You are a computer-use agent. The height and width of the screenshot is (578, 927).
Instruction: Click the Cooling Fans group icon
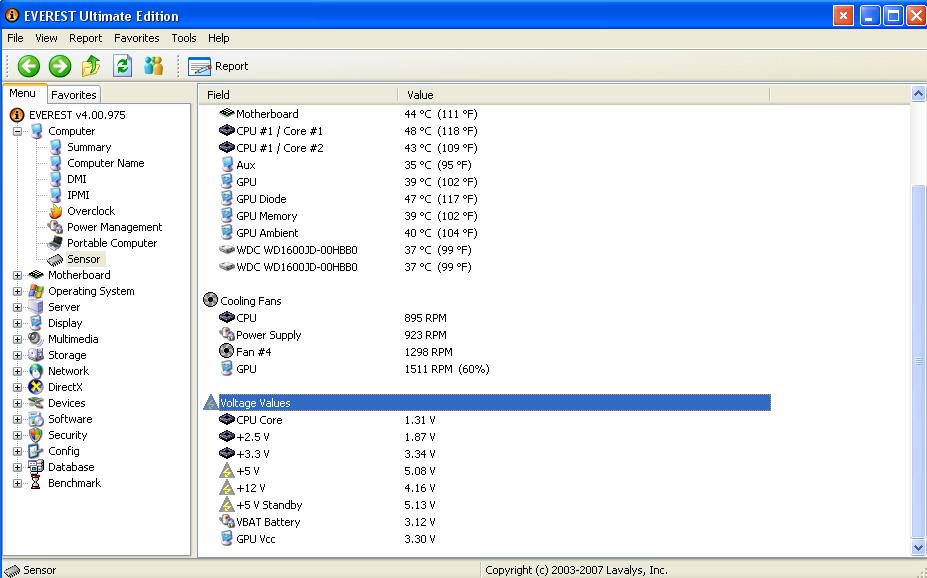[x=210, y=300]
